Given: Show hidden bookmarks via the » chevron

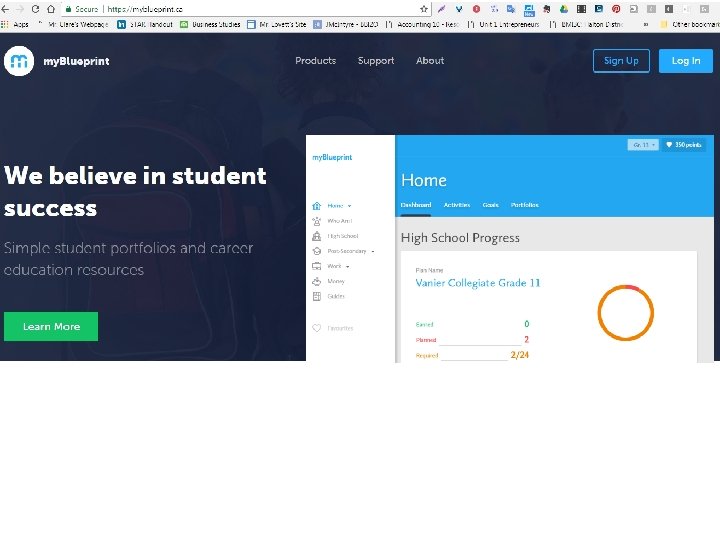Looking at the screenshot, I should pyautogui.click(x=646, y=24).
